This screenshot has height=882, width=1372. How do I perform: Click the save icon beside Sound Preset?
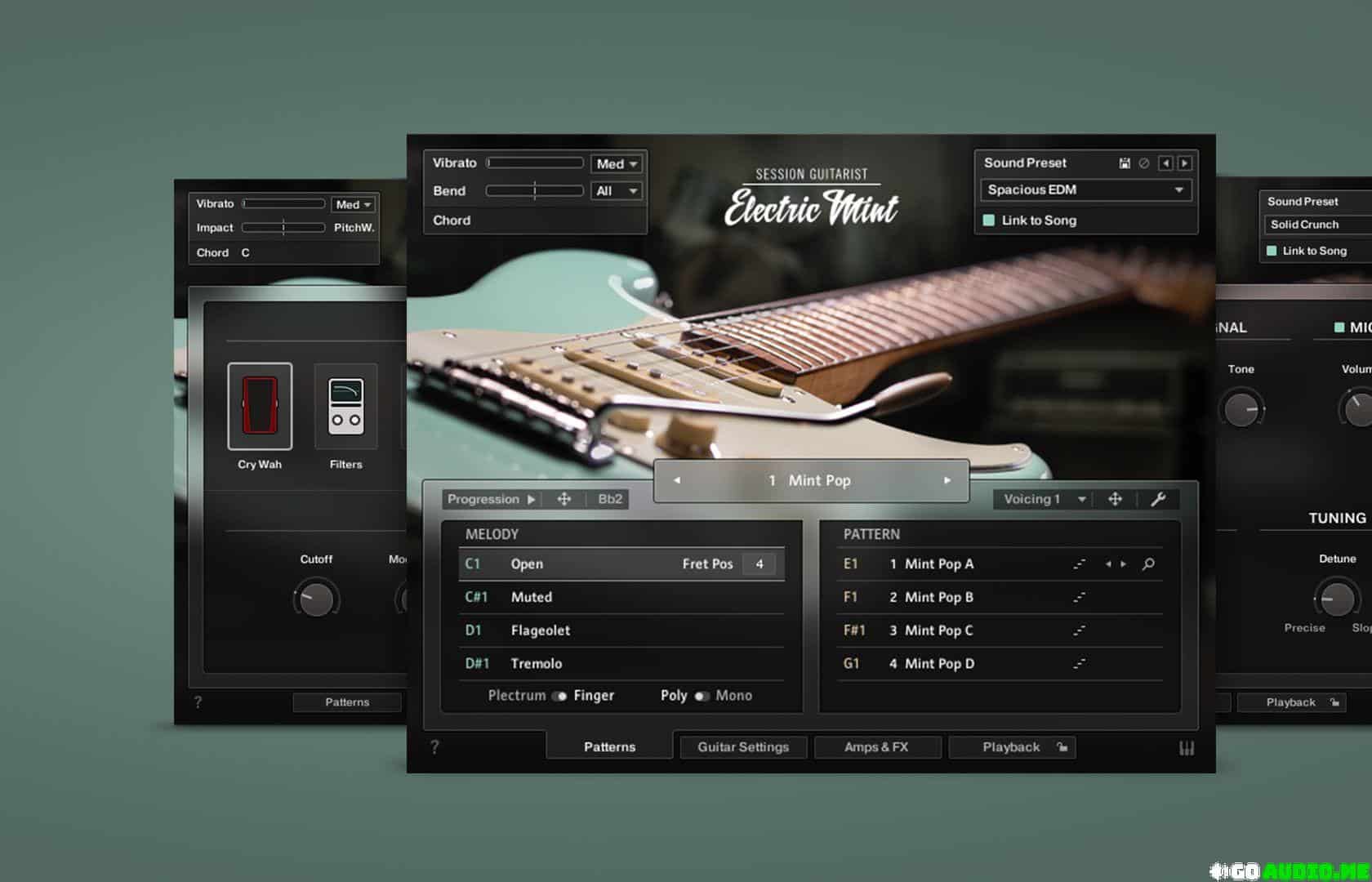coord(1125,163)
